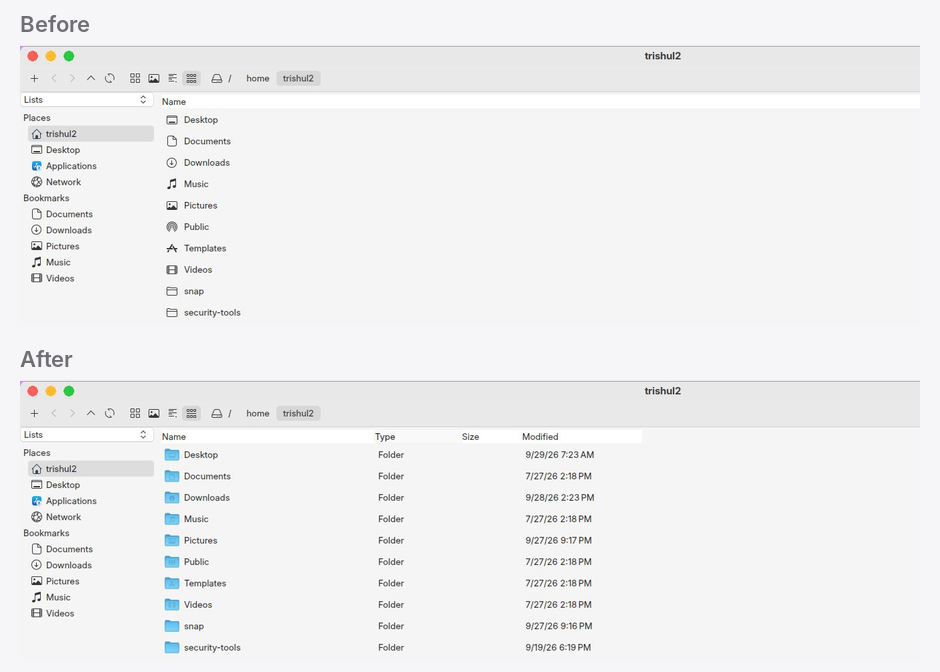Click the home breadcrumb in After window
The image size is (940, 672).
click(x=258, y=414)
